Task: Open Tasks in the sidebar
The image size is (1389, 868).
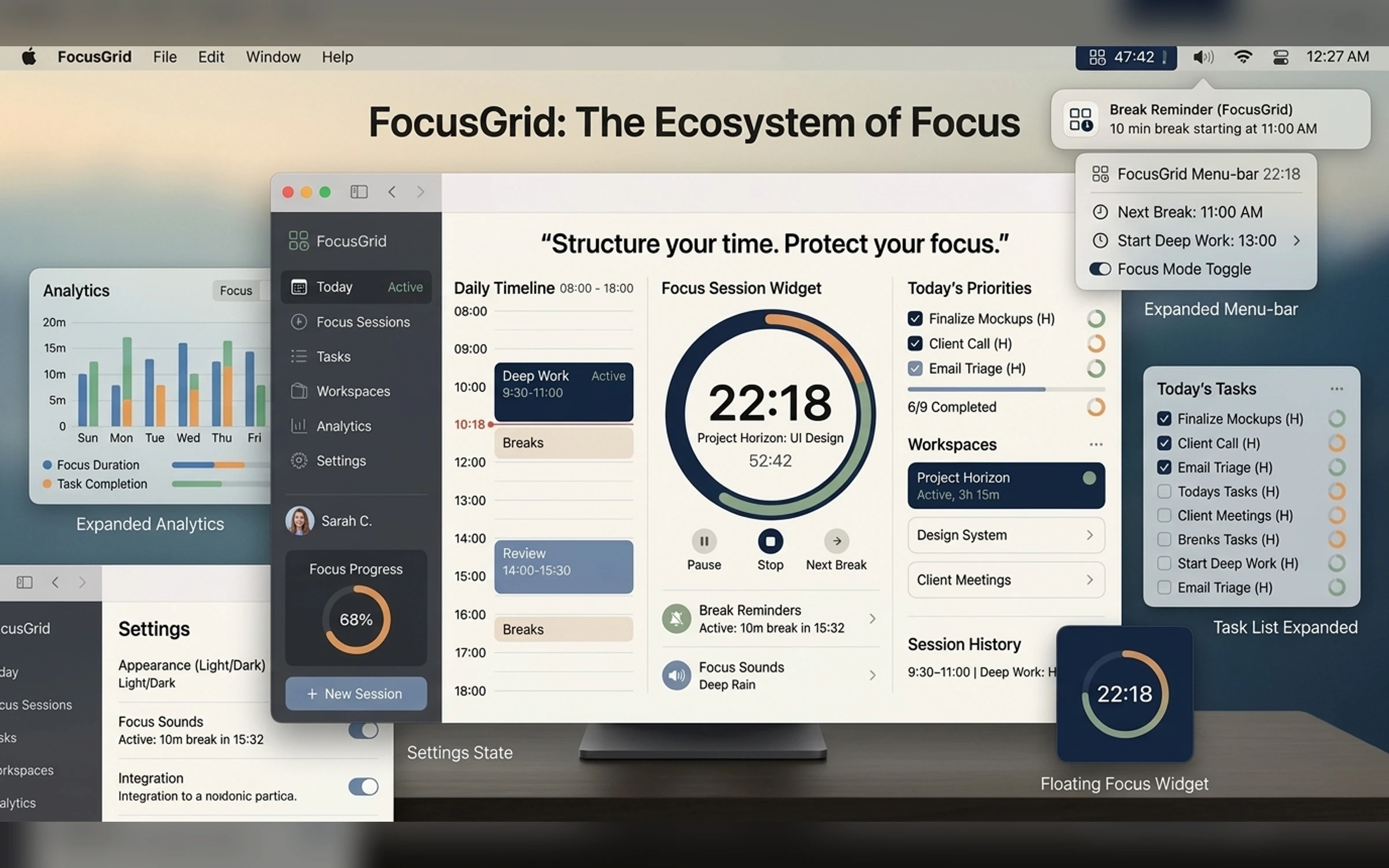Action: 356,356
